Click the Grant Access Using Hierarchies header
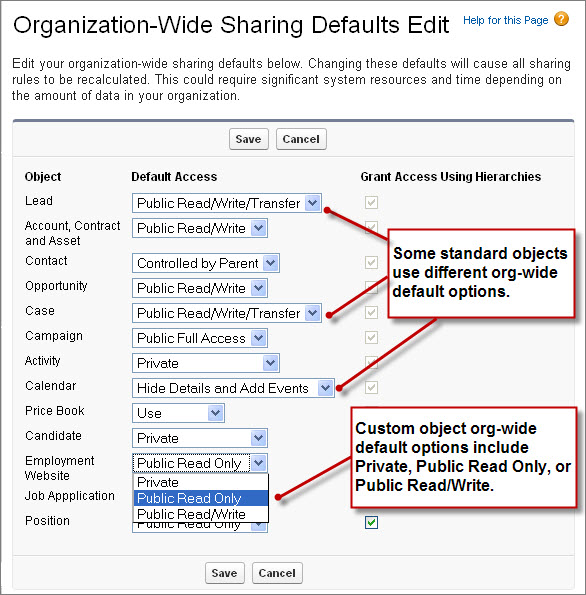This screenshot has height=595, width=586. (x=451, y=177)
